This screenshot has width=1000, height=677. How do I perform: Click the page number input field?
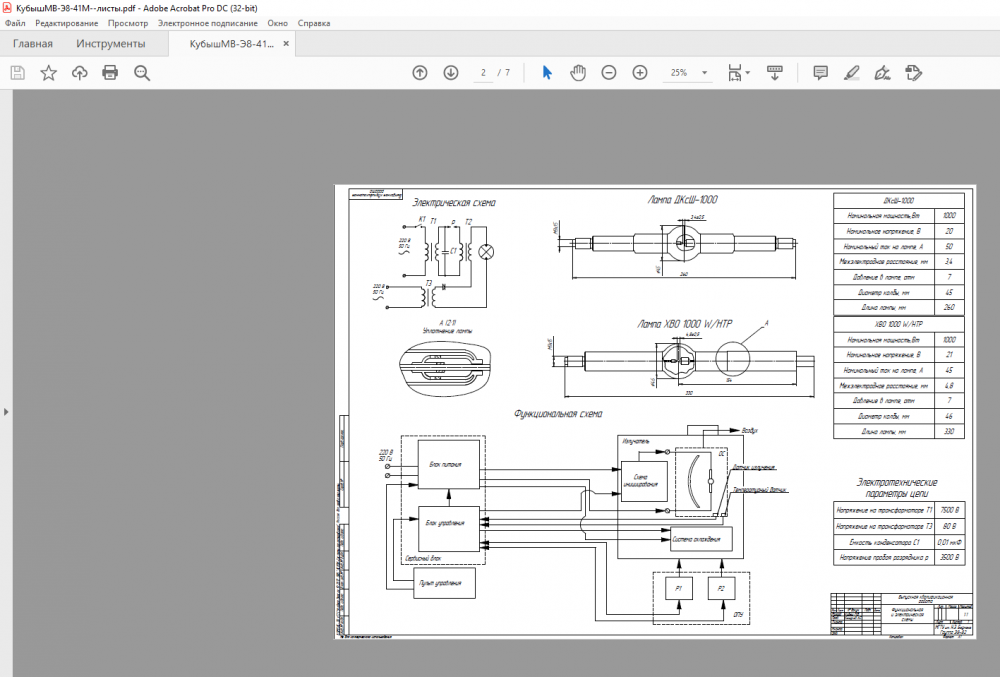pos(484,73)
